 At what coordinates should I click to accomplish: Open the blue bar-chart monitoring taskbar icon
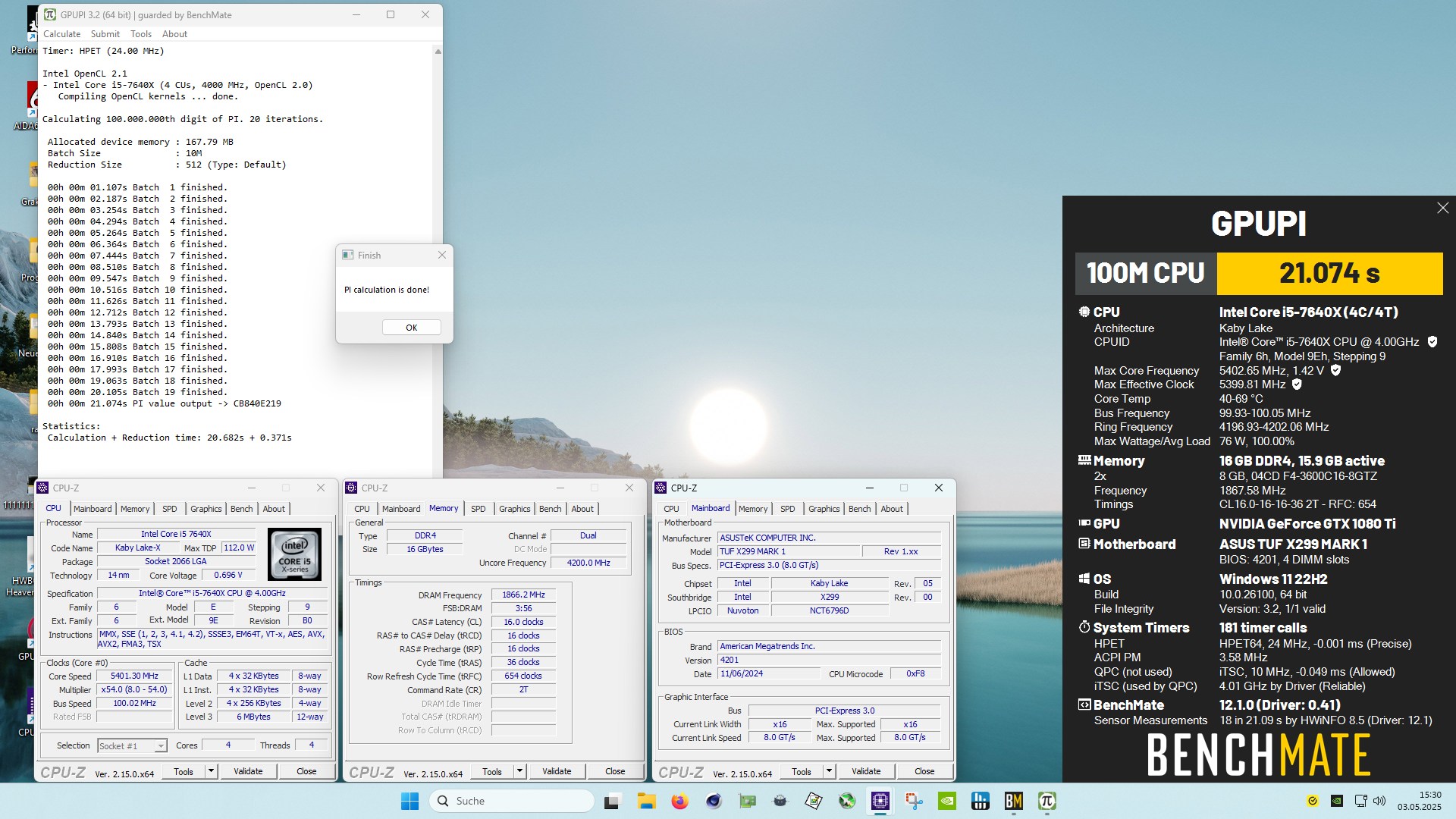point(981,801)
